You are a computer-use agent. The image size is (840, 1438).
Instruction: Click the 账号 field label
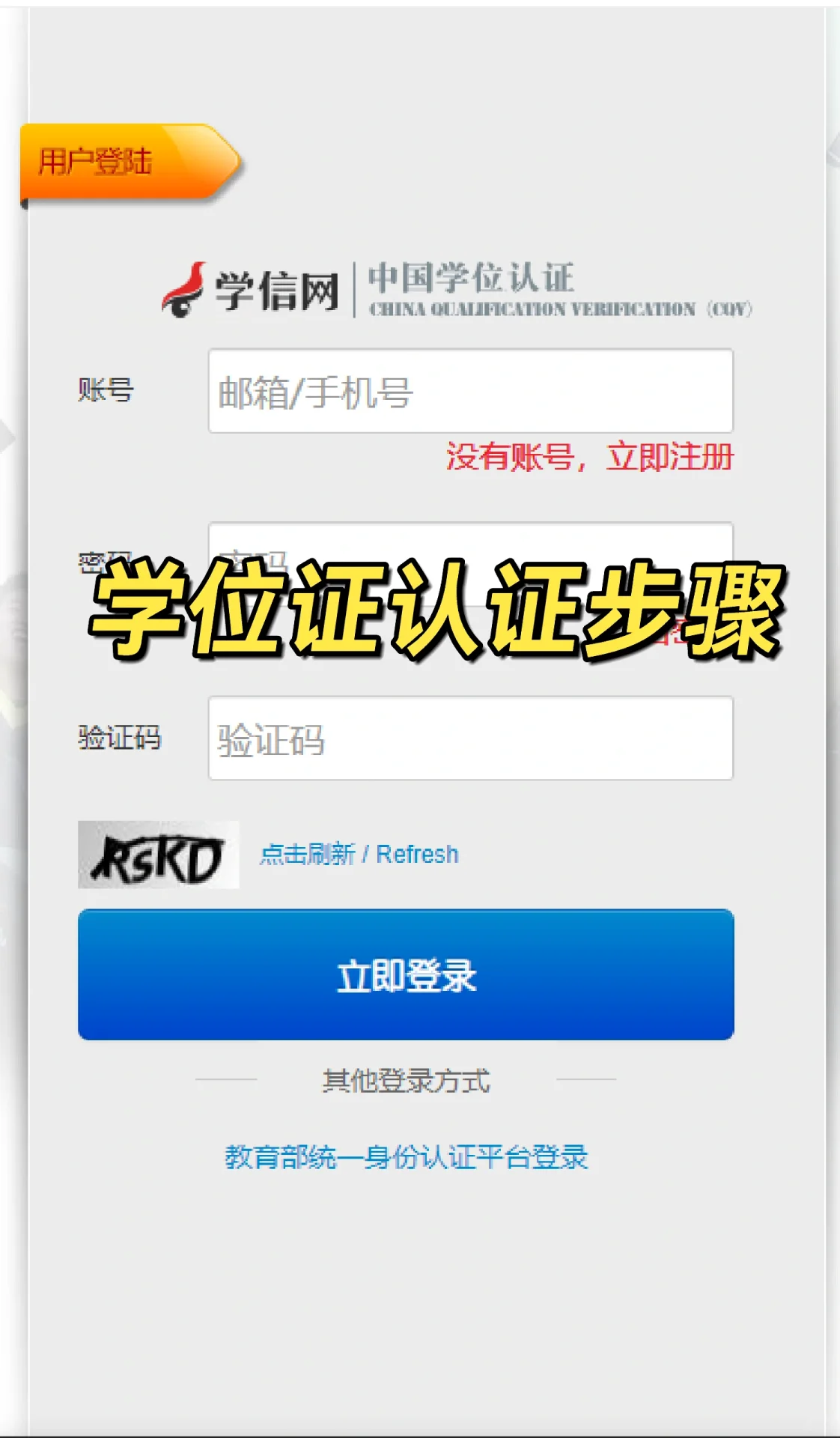pyautogui.click(x=106, y=390)
